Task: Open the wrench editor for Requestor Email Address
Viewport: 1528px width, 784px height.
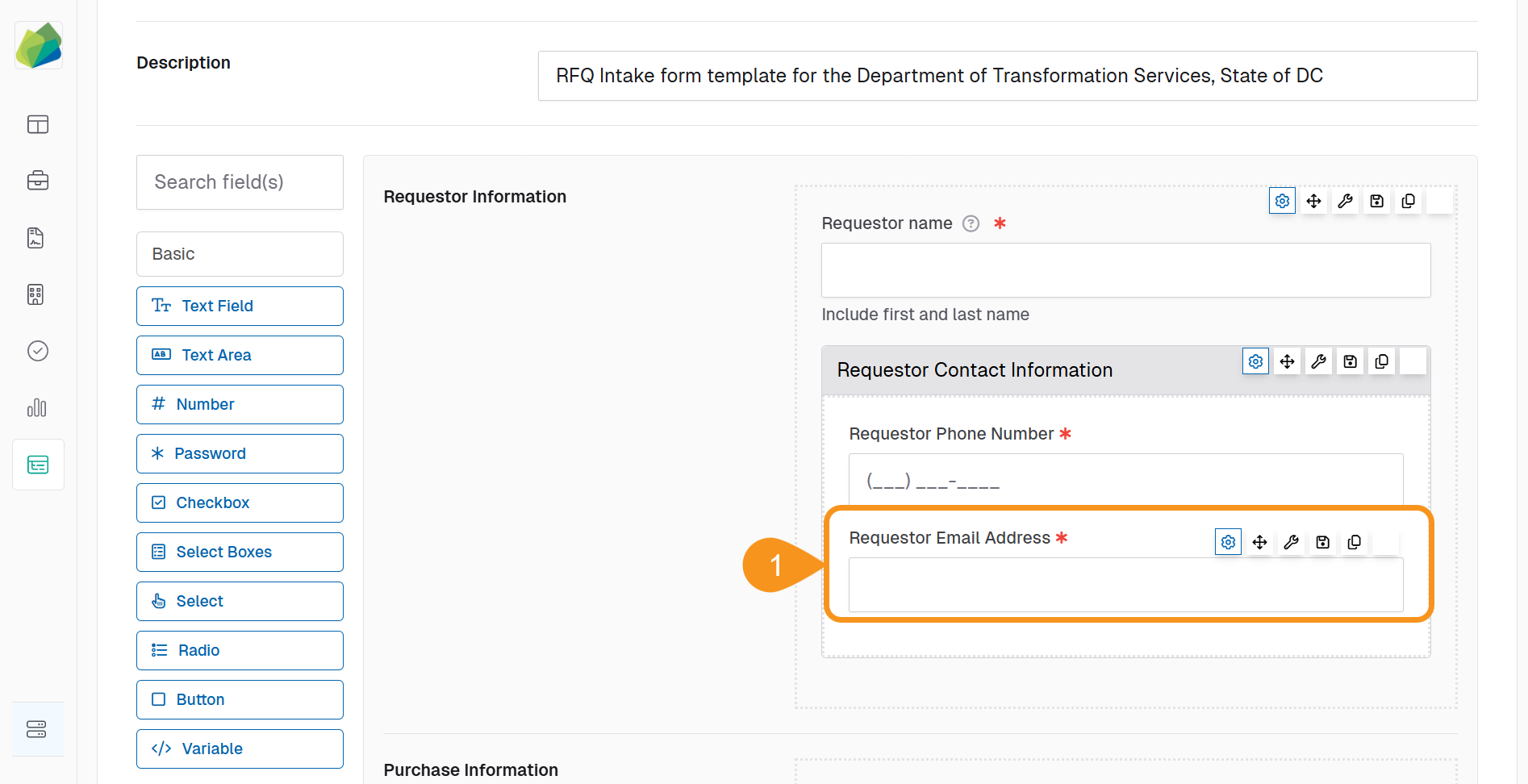Action: point(1291,542)
